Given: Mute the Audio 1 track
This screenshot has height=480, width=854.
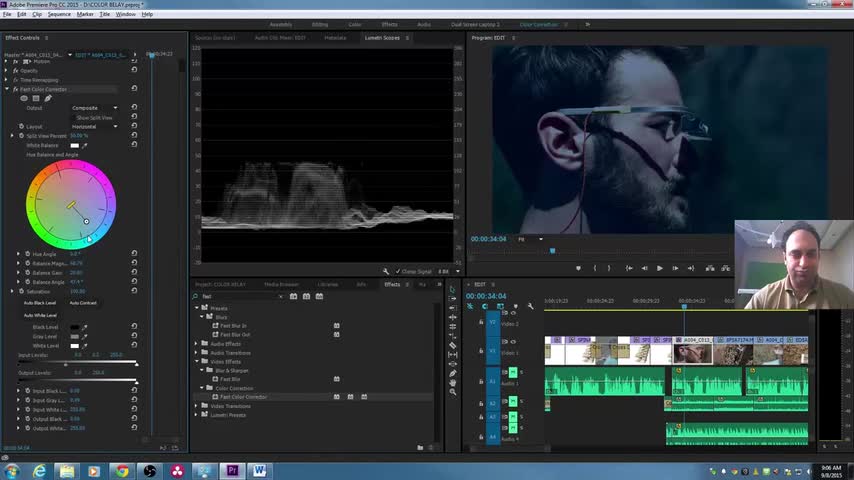Looking at the screenshot, I should click(511, 372).
